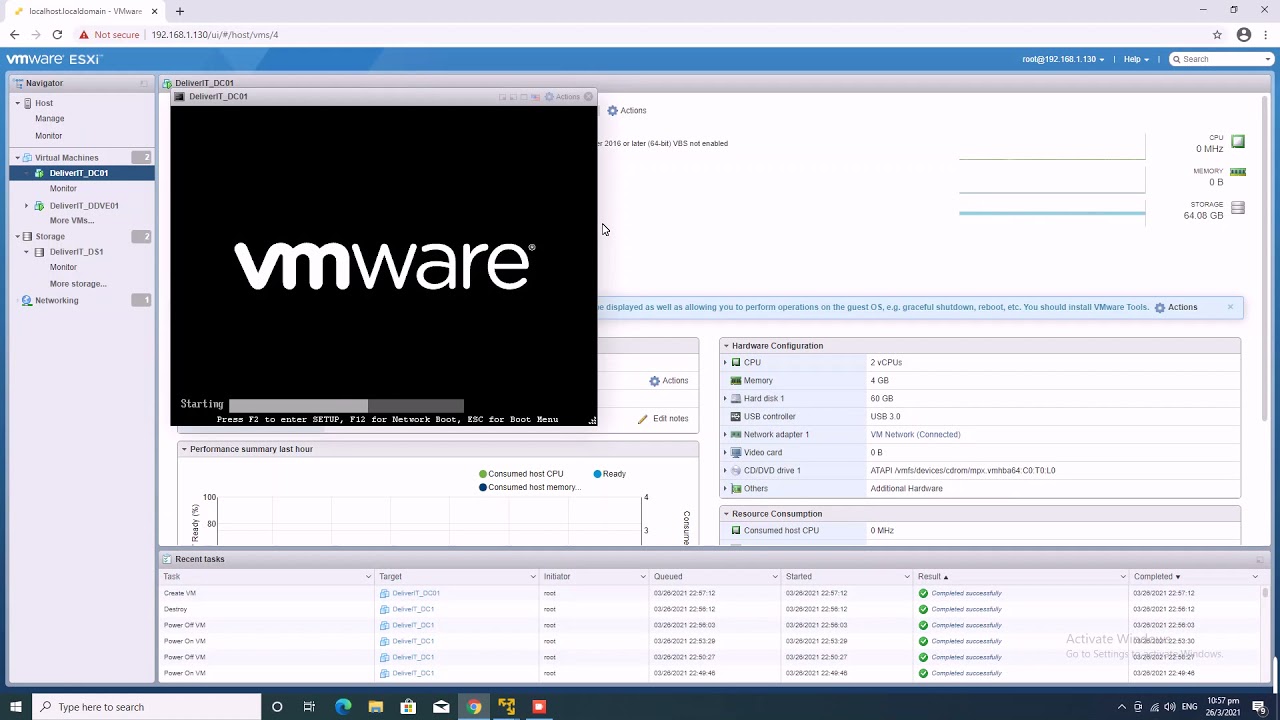Image resolution: width=1280 pixels, height=720 pixels.
Task: Toggle Consumed host CPU chart legend
Action: pyautogui.click(x=521, y=474)
